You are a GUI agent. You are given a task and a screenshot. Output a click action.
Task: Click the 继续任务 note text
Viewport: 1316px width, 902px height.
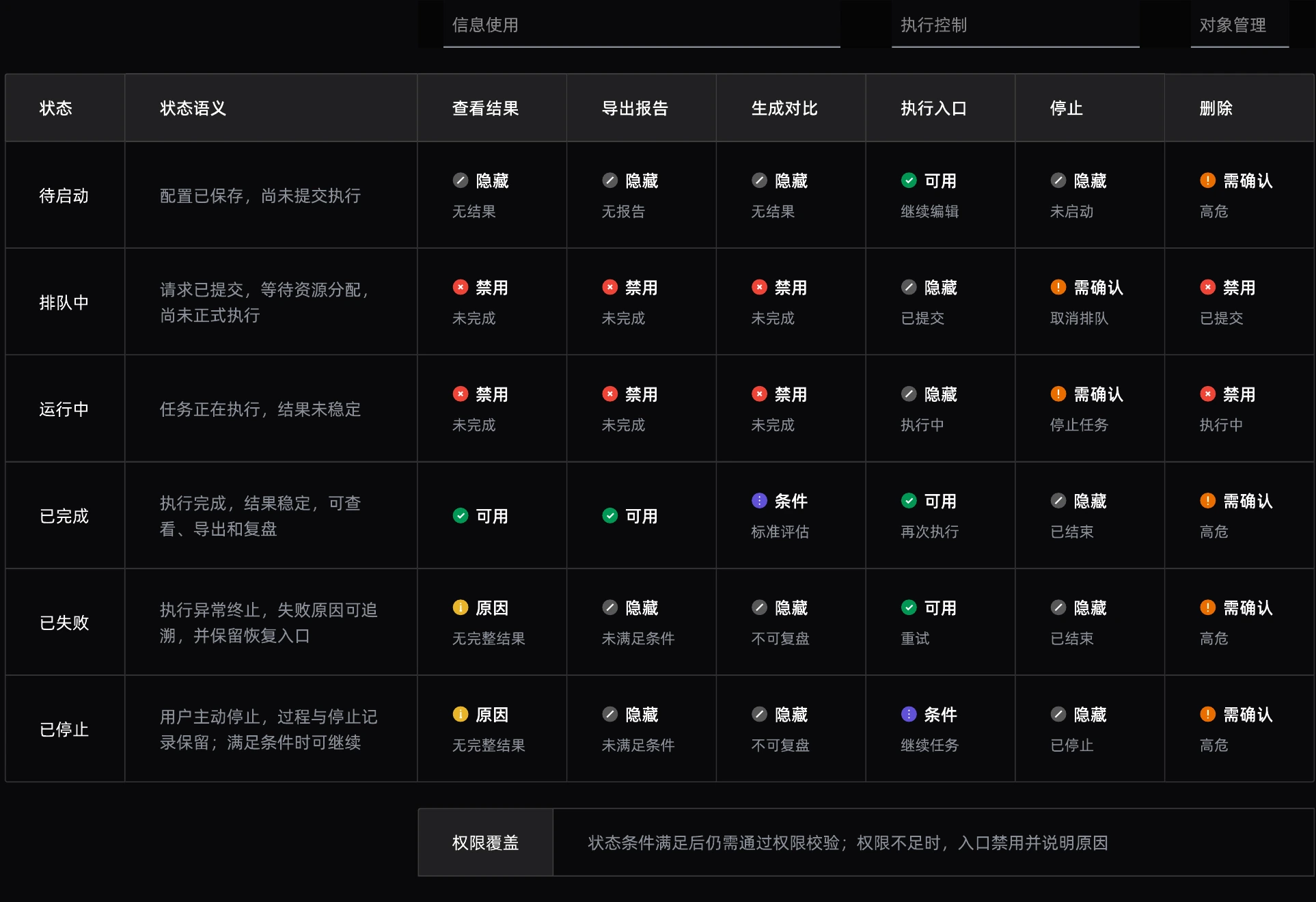pyautogui.click(x=930, y=746)
